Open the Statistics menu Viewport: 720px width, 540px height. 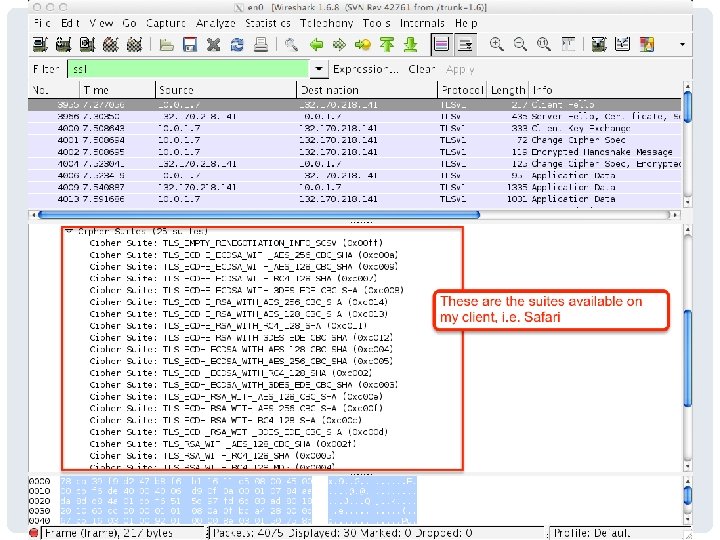pos(267,23)
